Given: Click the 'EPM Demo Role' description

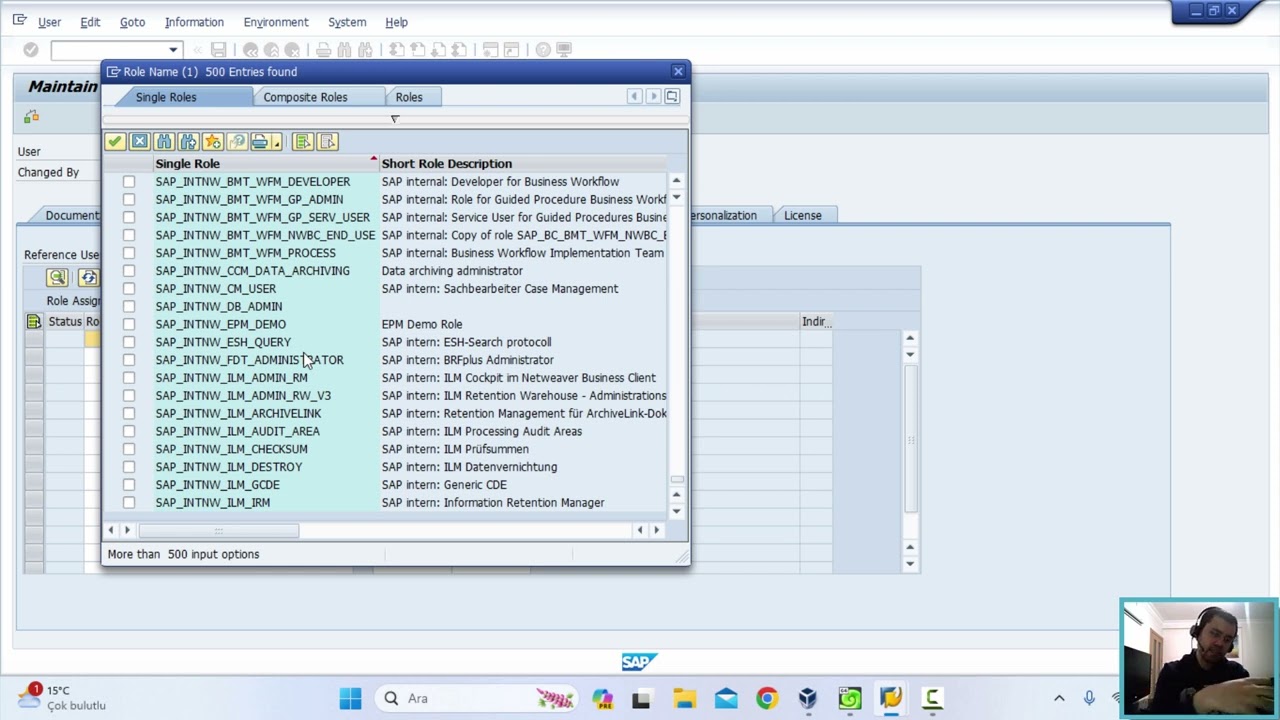Looking at the screenshot, I should click(x=422, y=324).
